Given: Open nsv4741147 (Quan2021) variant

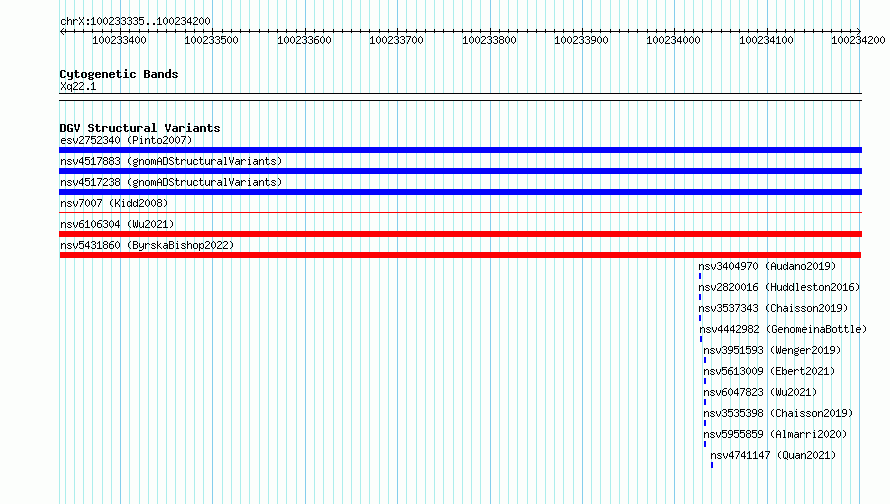Looking at the screenshot, I should [x=773, y=455].
